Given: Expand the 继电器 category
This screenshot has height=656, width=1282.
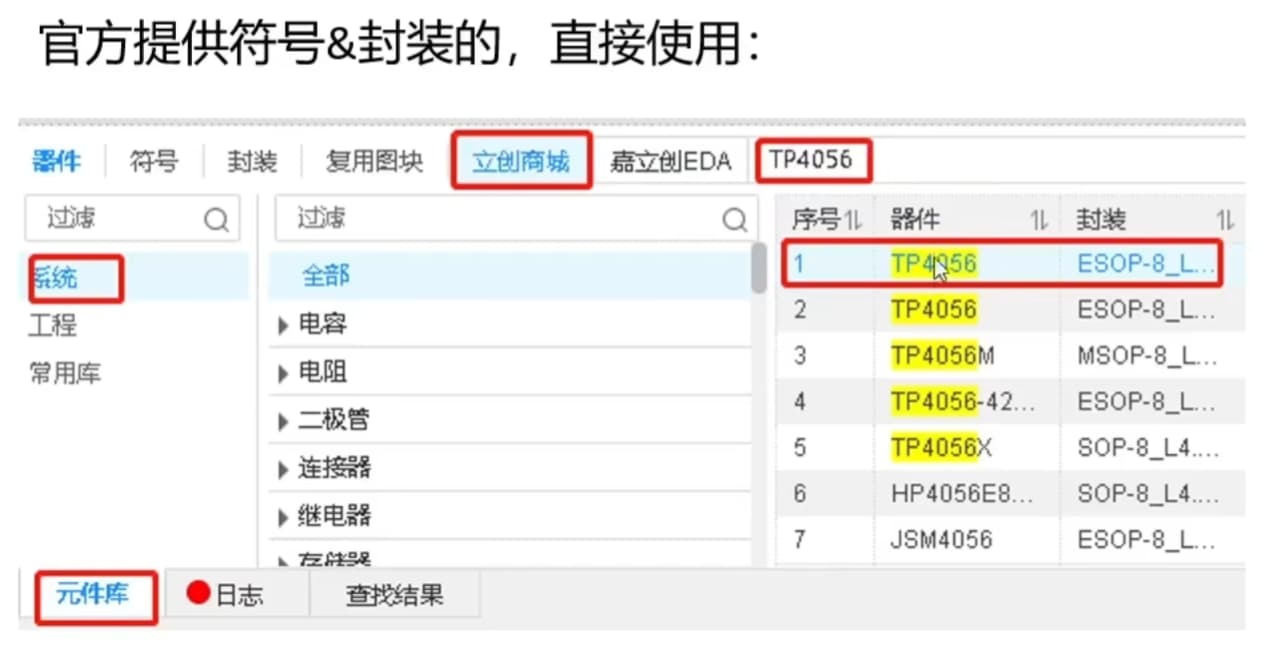Looking at the screenshot, I should pos(284,518).
